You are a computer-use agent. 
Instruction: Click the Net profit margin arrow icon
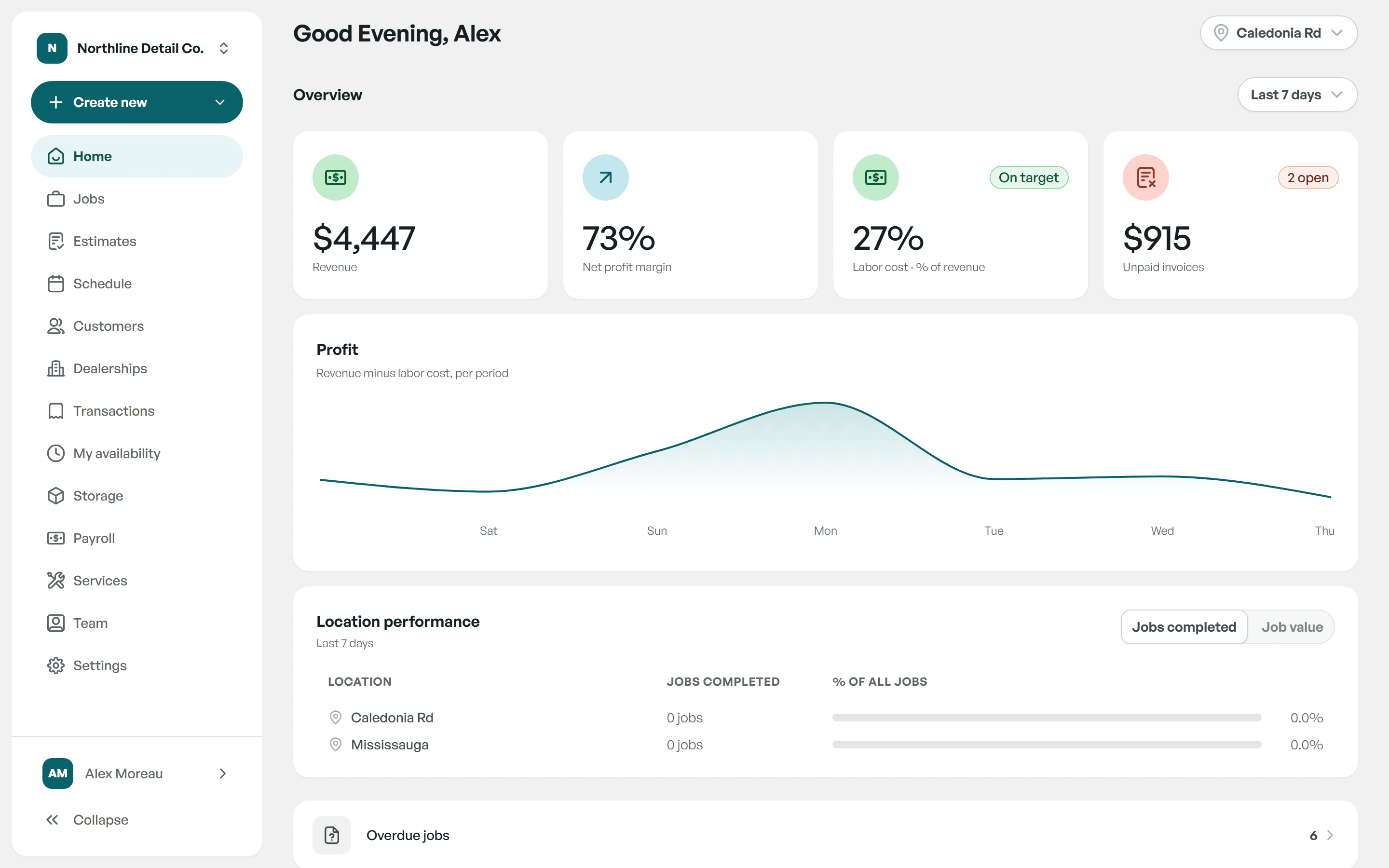(x=606, y=177)
